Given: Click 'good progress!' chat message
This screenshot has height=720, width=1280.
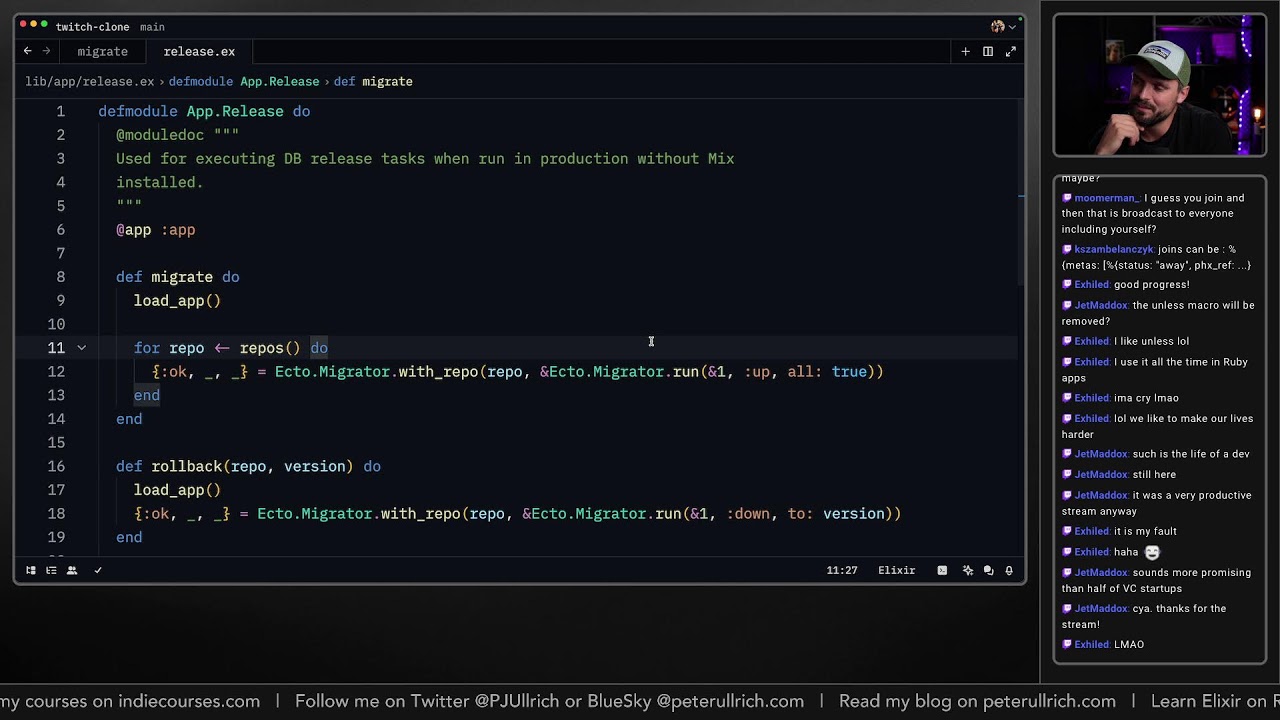Looking at the screenshot, I should [1152, 285].
